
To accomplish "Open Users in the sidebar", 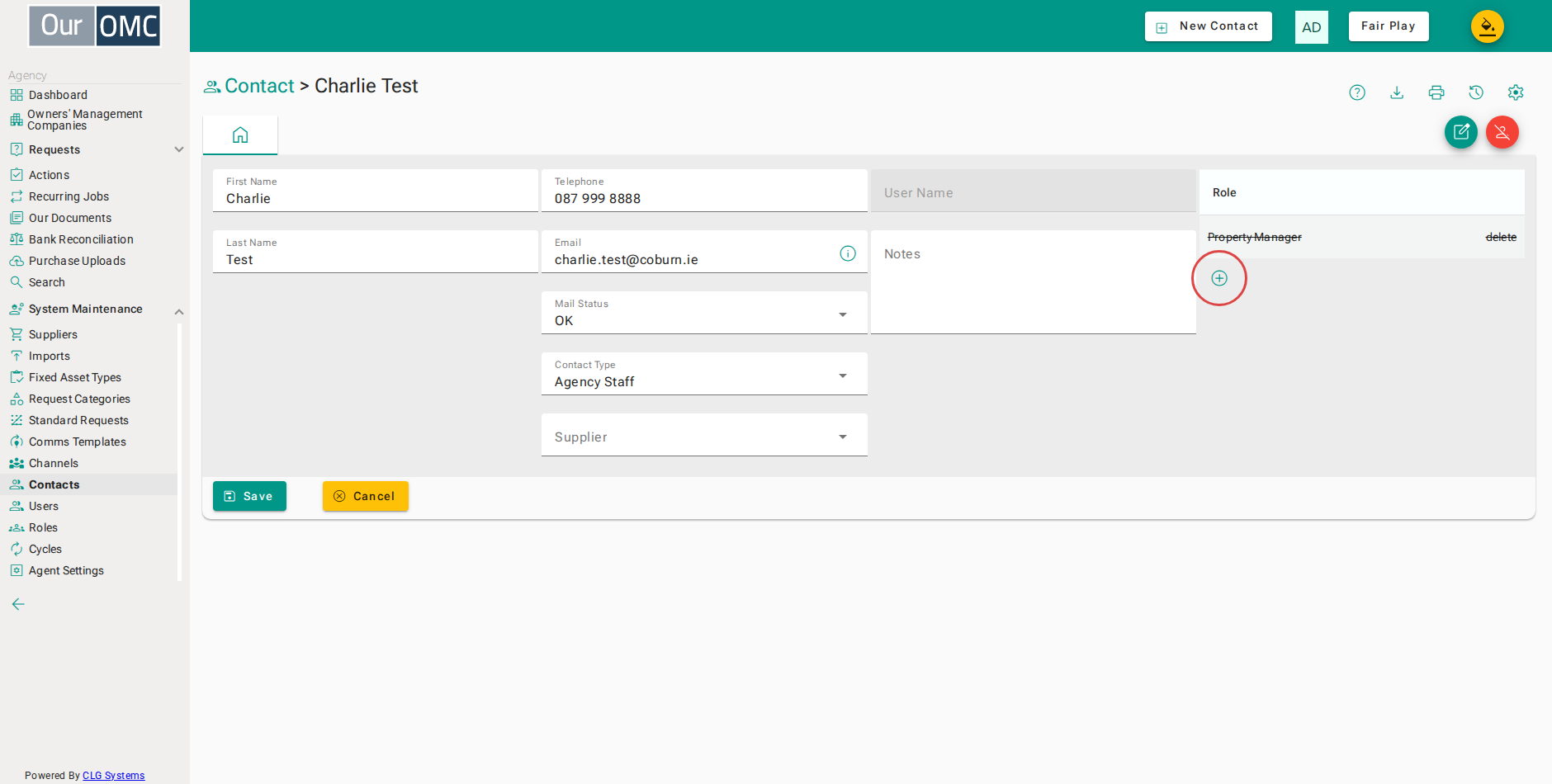I will pyautogui.click(x=44, y=506).
